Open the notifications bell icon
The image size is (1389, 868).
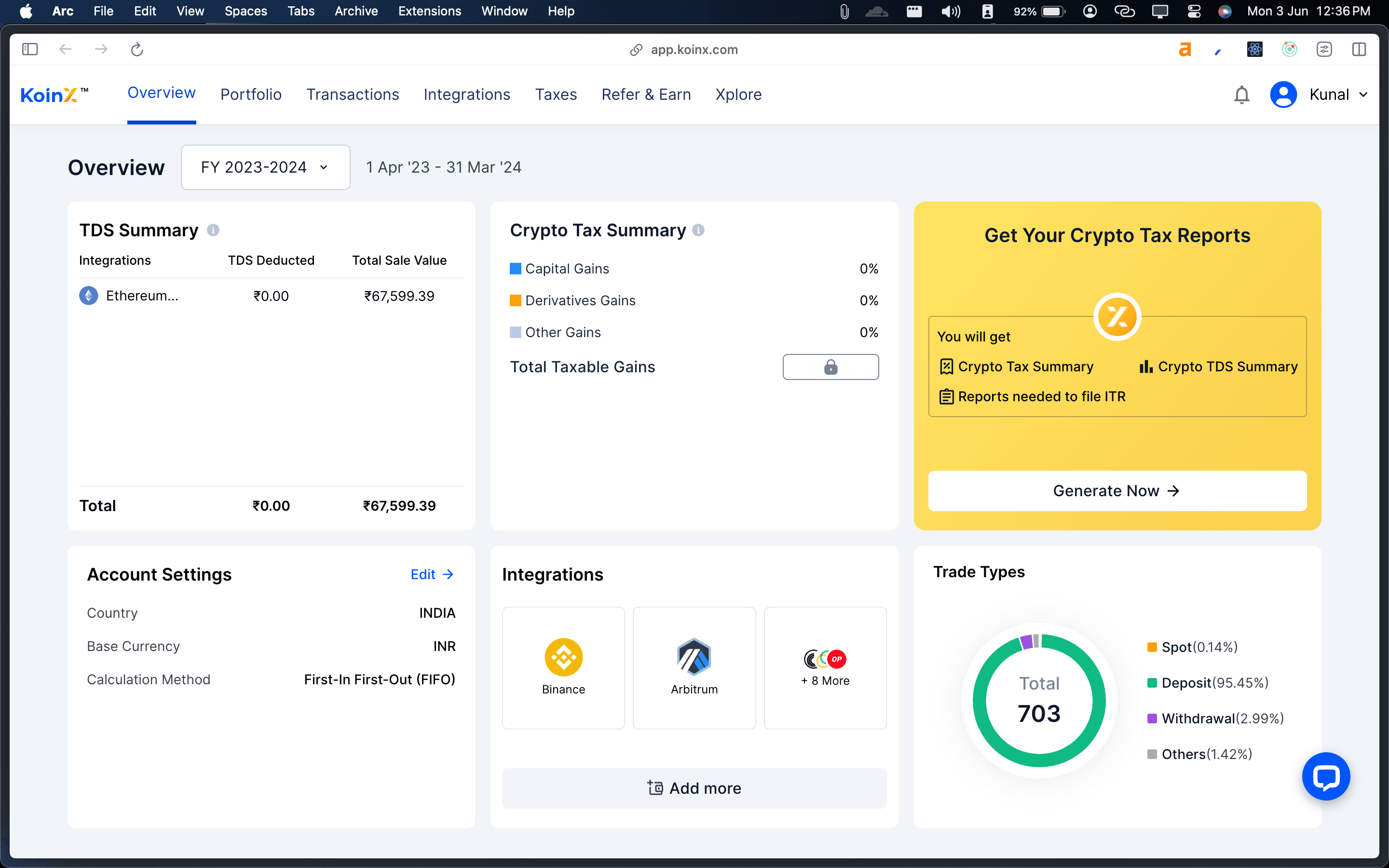(1241, 95)
